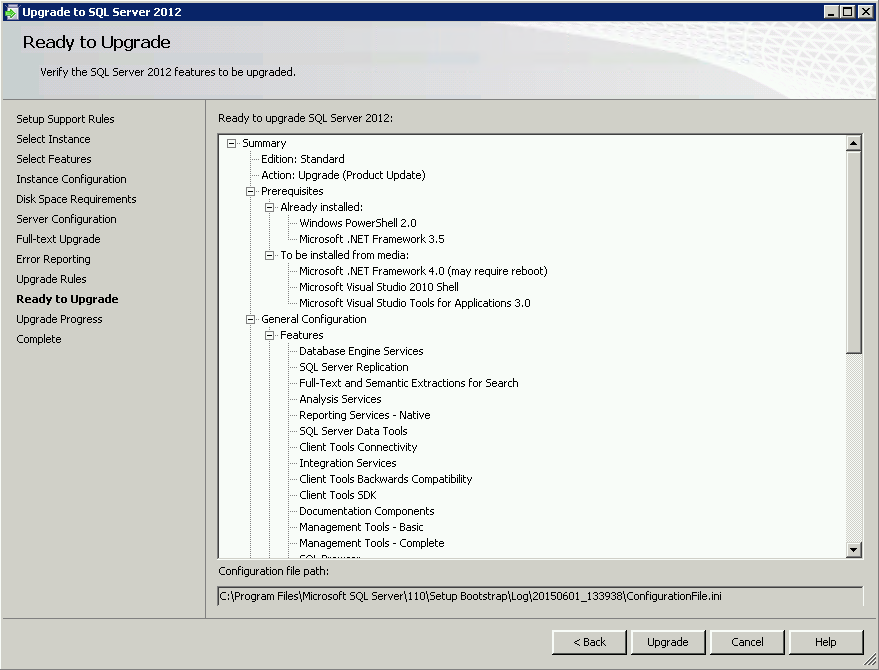
Task: Collapse the Summary tree node
Action: (232, 143)
